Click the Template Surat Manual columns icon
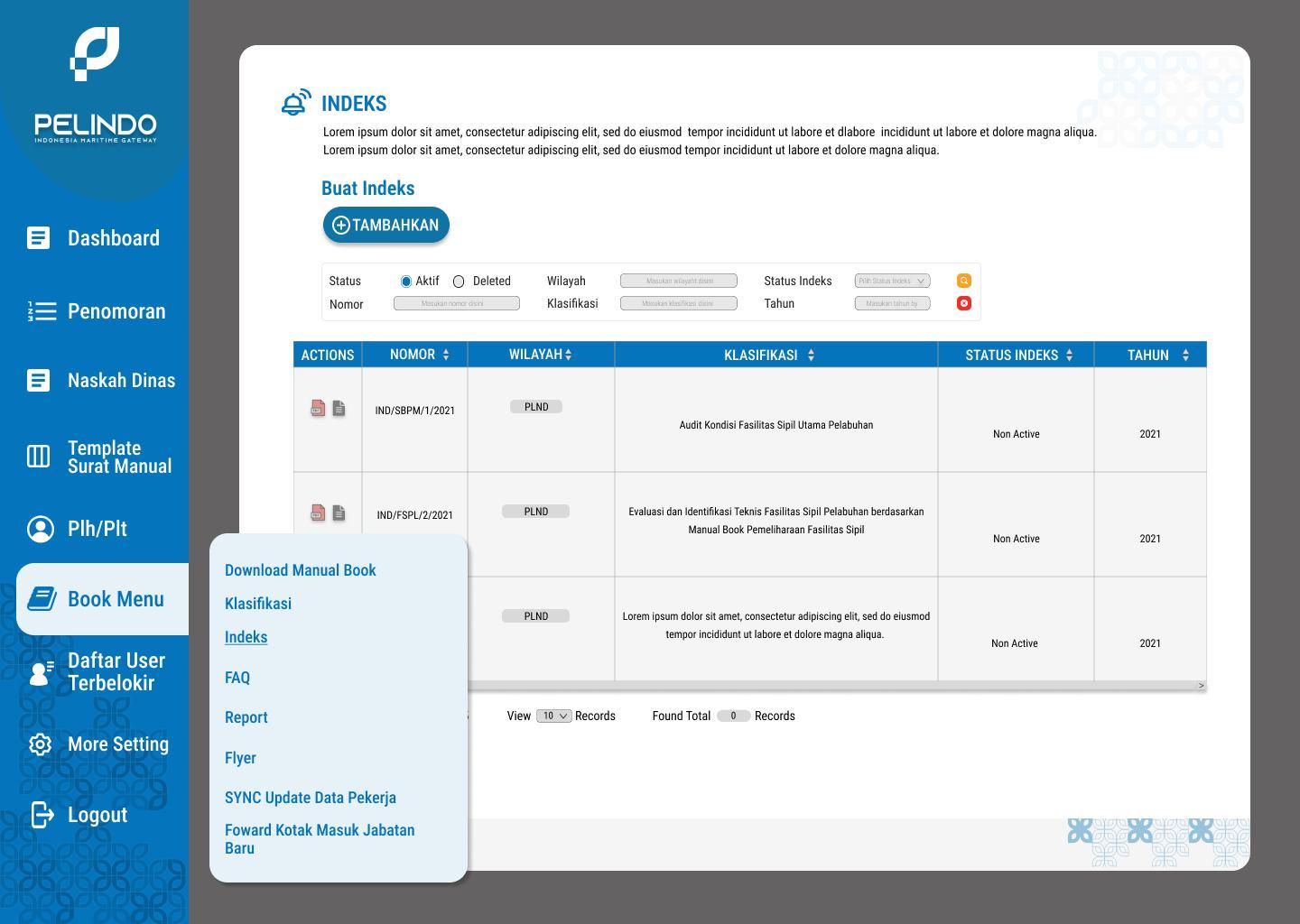The image size is (1300, 924). pos(38,457)
